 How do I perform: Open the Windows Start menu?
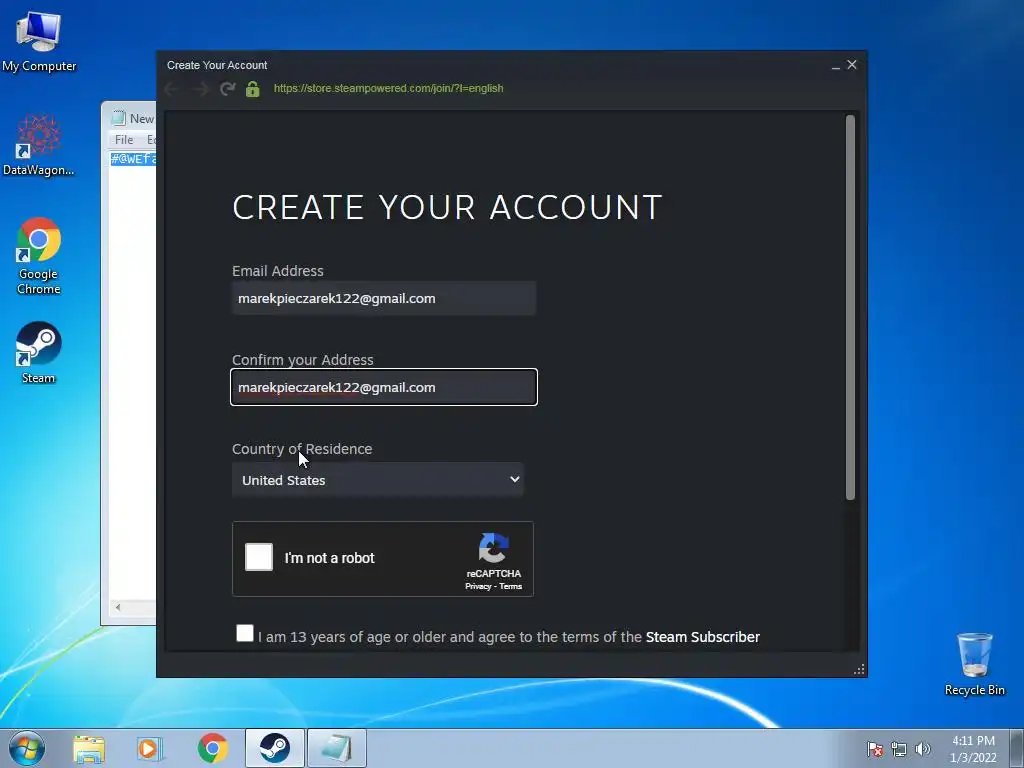click(27, 748)
